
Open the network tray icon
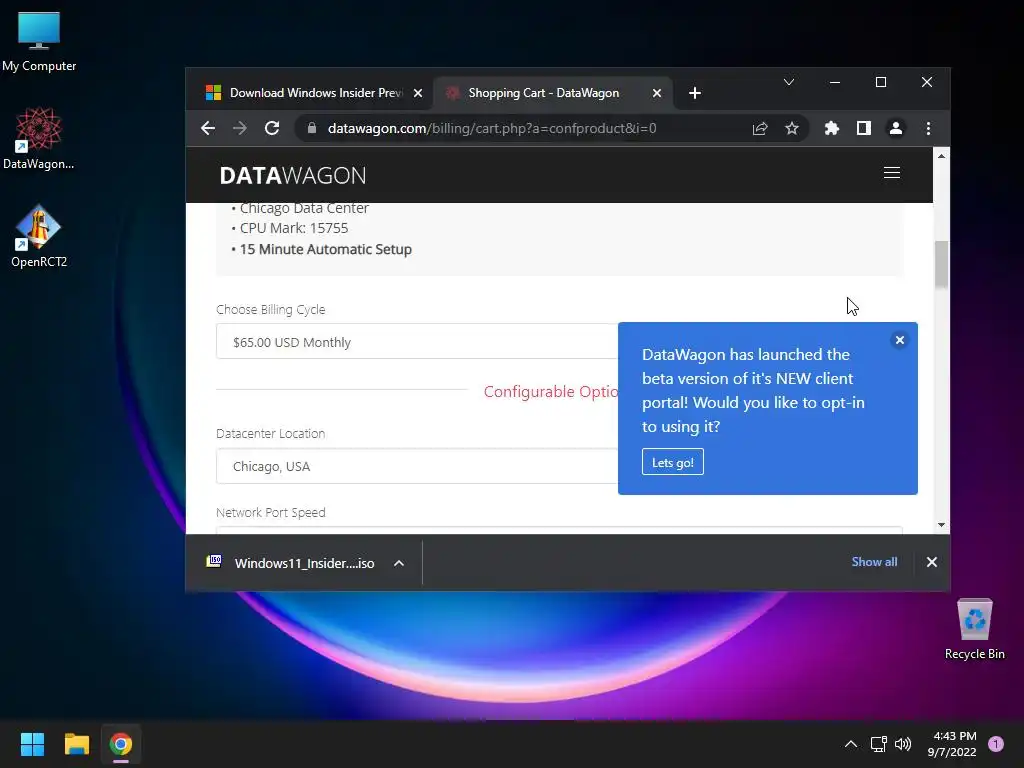click(x=878, y=744)
